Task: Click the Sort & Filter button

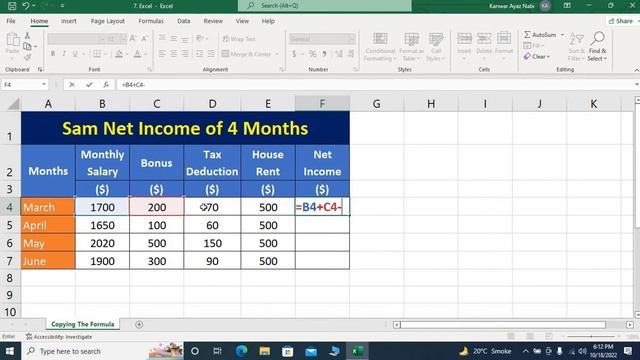Action: coord(576,47)
